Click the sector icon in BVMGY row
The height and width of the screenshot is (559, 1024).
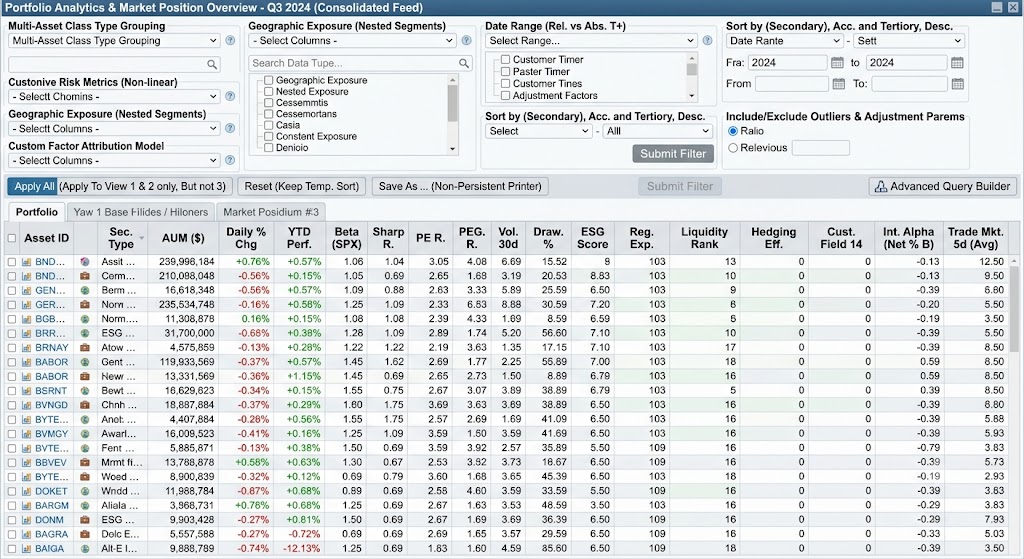coord(85,434)
